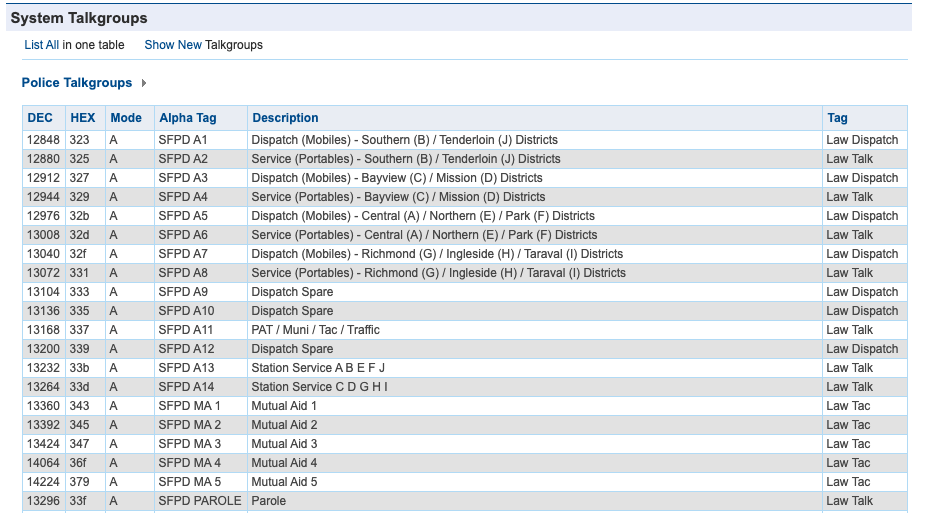The height and width of the screenshot is (513, 926).
Task: Select HEX value 327
Action: coord(79,178)
